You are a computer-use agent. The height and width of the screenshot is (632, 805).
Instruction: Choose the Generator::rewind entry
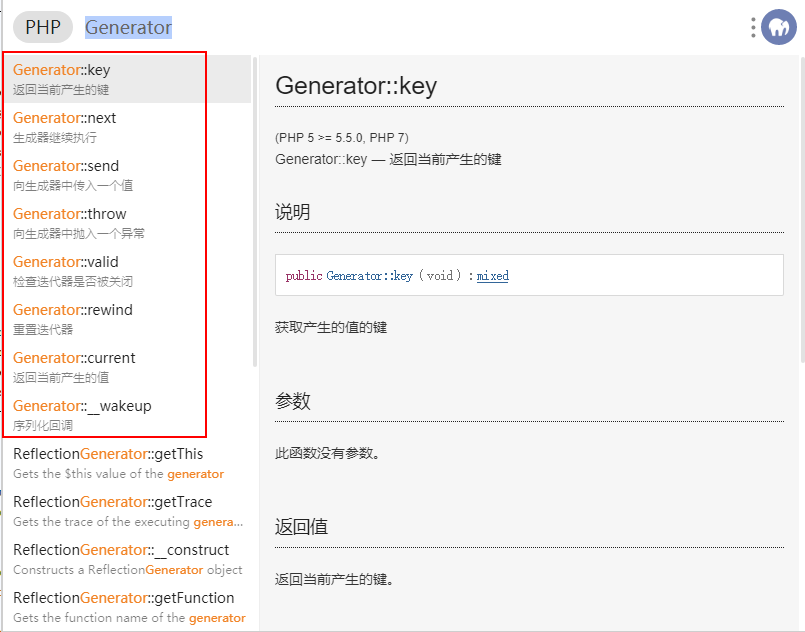point(127,319)
